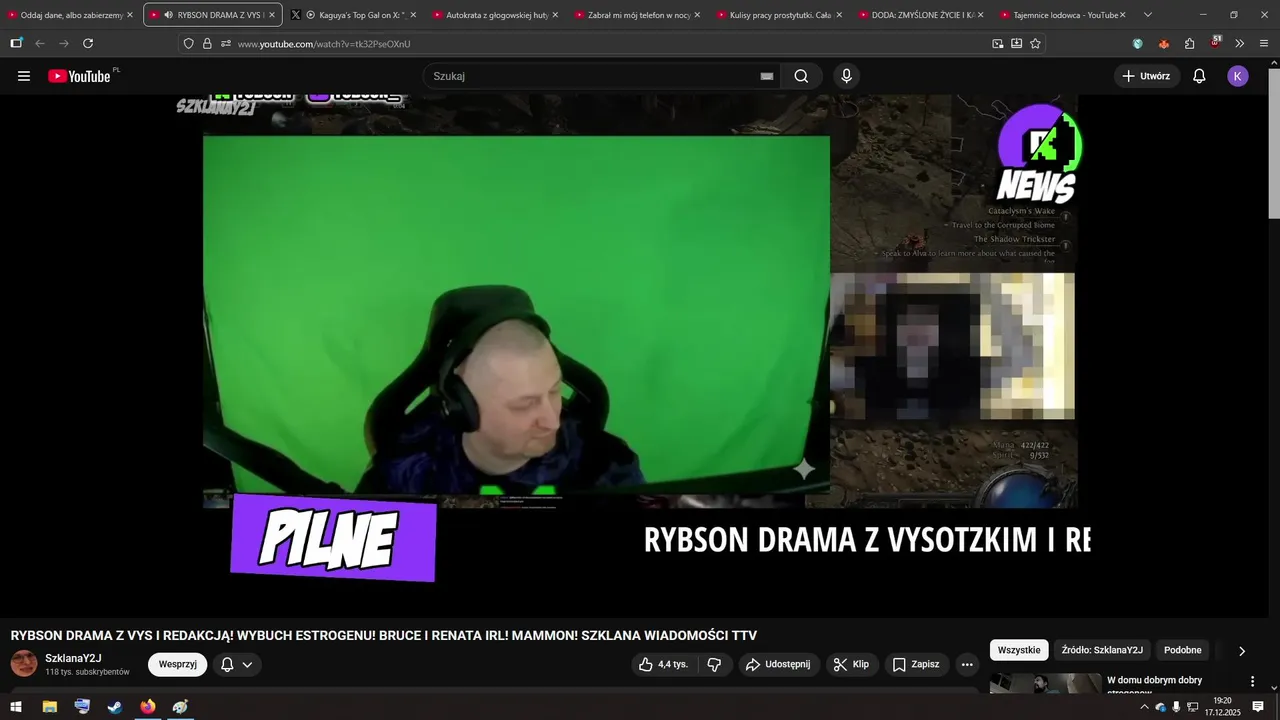Open the red extension with 51 badge
The width and height of the screenshot is (1280, 720).
1215,42
